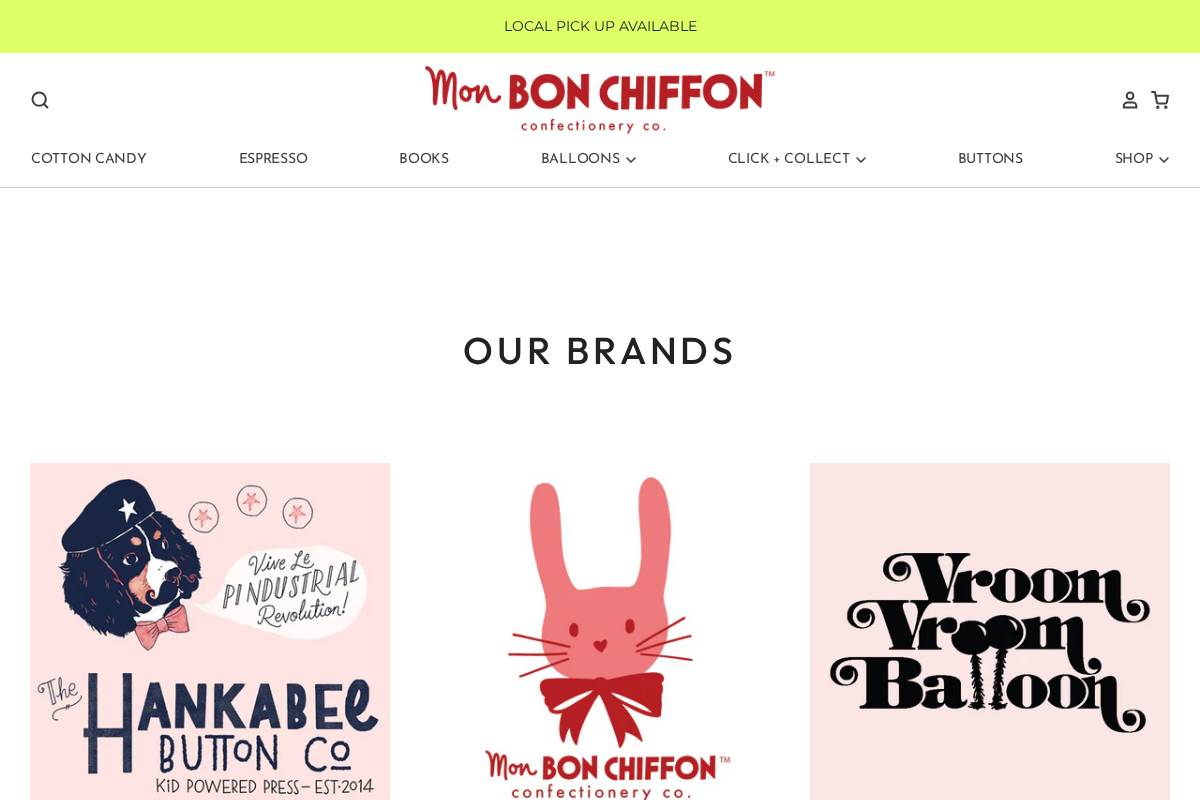Select the Shop menu label
Viewport: 1200px width, 800px height.
click(x=1134, y=159)
